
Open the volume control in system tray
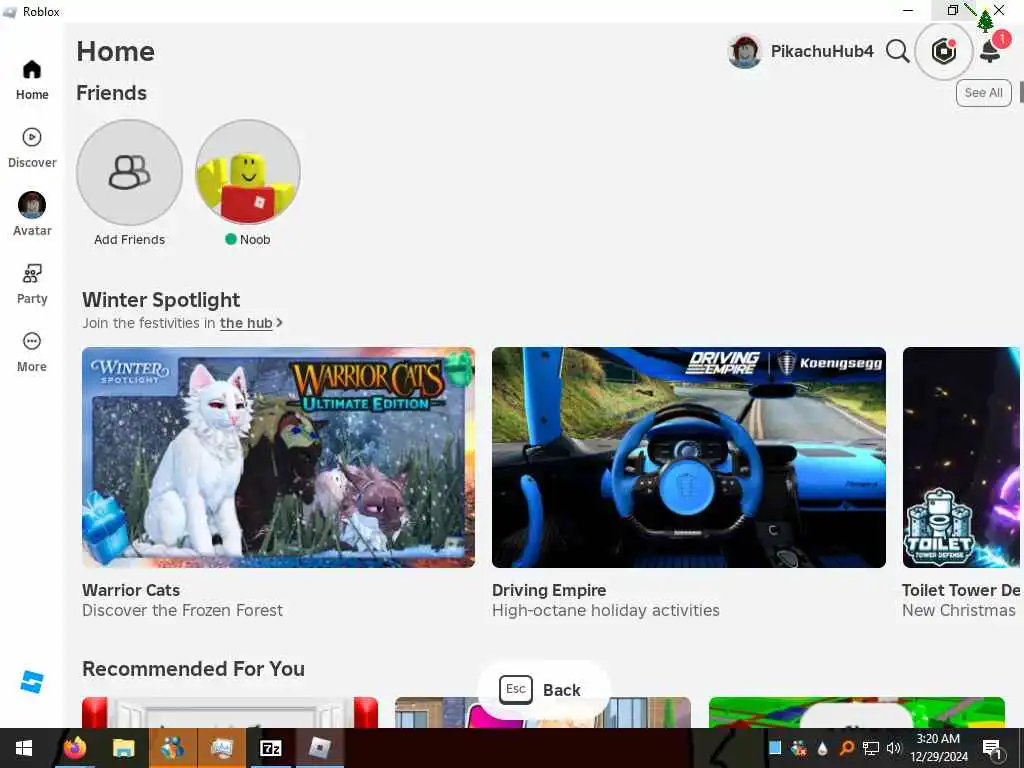(x=893, y=748)
